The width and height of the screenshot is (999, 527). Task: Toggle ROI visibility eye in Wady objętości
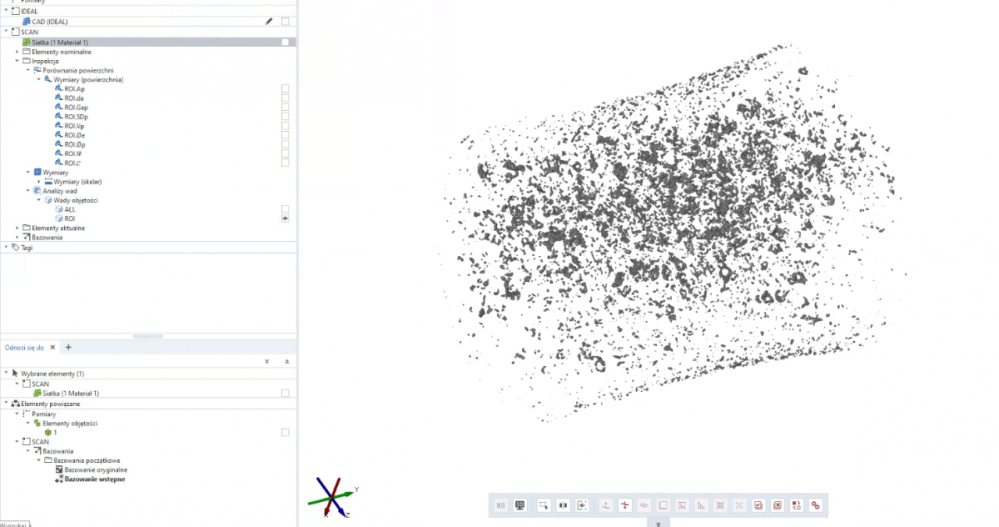pyautogui.click(x=285, y=218)
